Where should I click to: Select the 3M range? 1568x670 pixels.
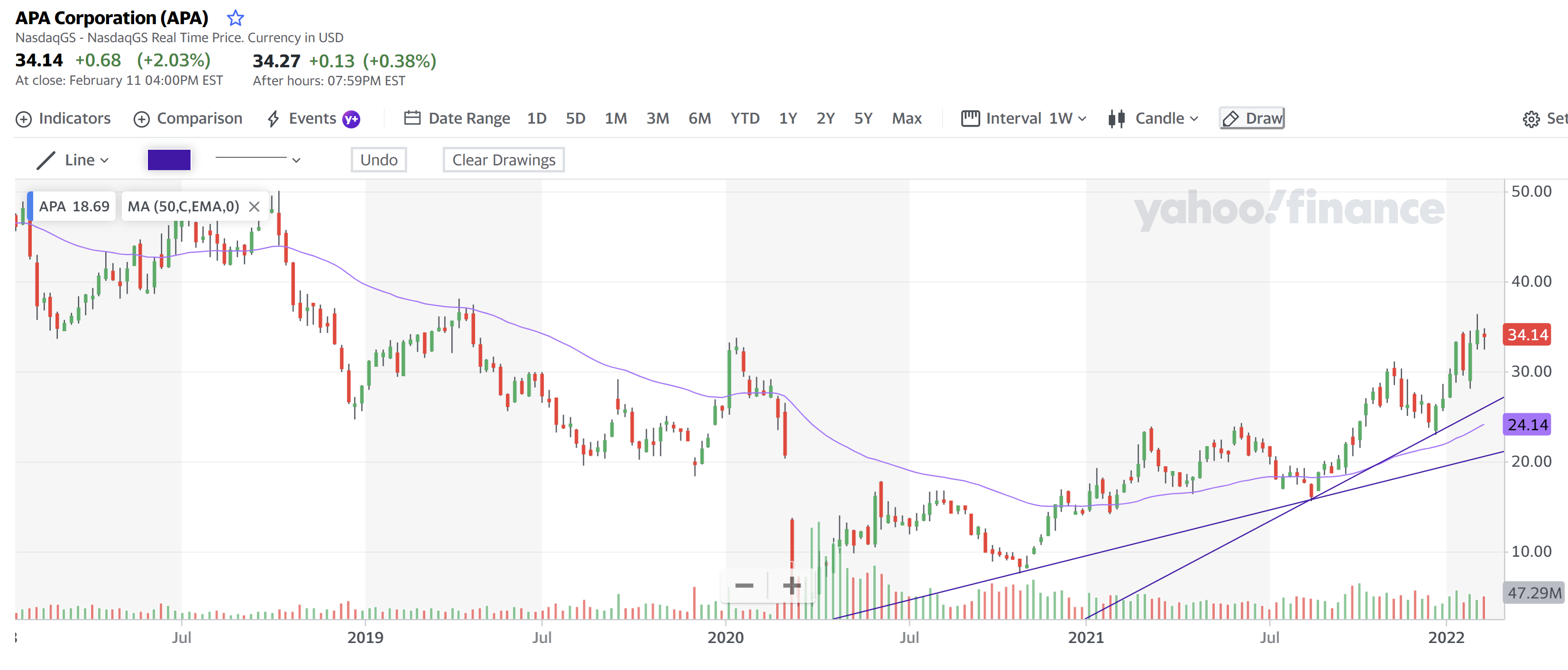coord(657,118)
